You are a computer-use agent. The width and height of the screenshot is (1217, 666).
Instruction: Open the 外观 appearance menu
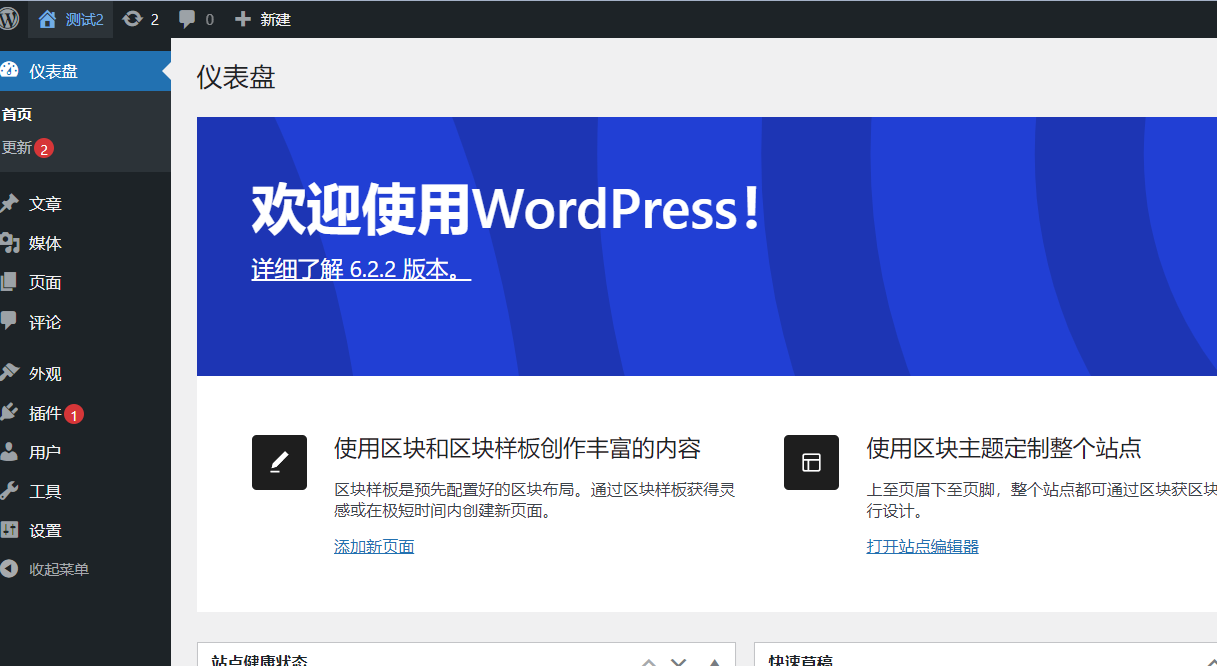pos(45,374)
